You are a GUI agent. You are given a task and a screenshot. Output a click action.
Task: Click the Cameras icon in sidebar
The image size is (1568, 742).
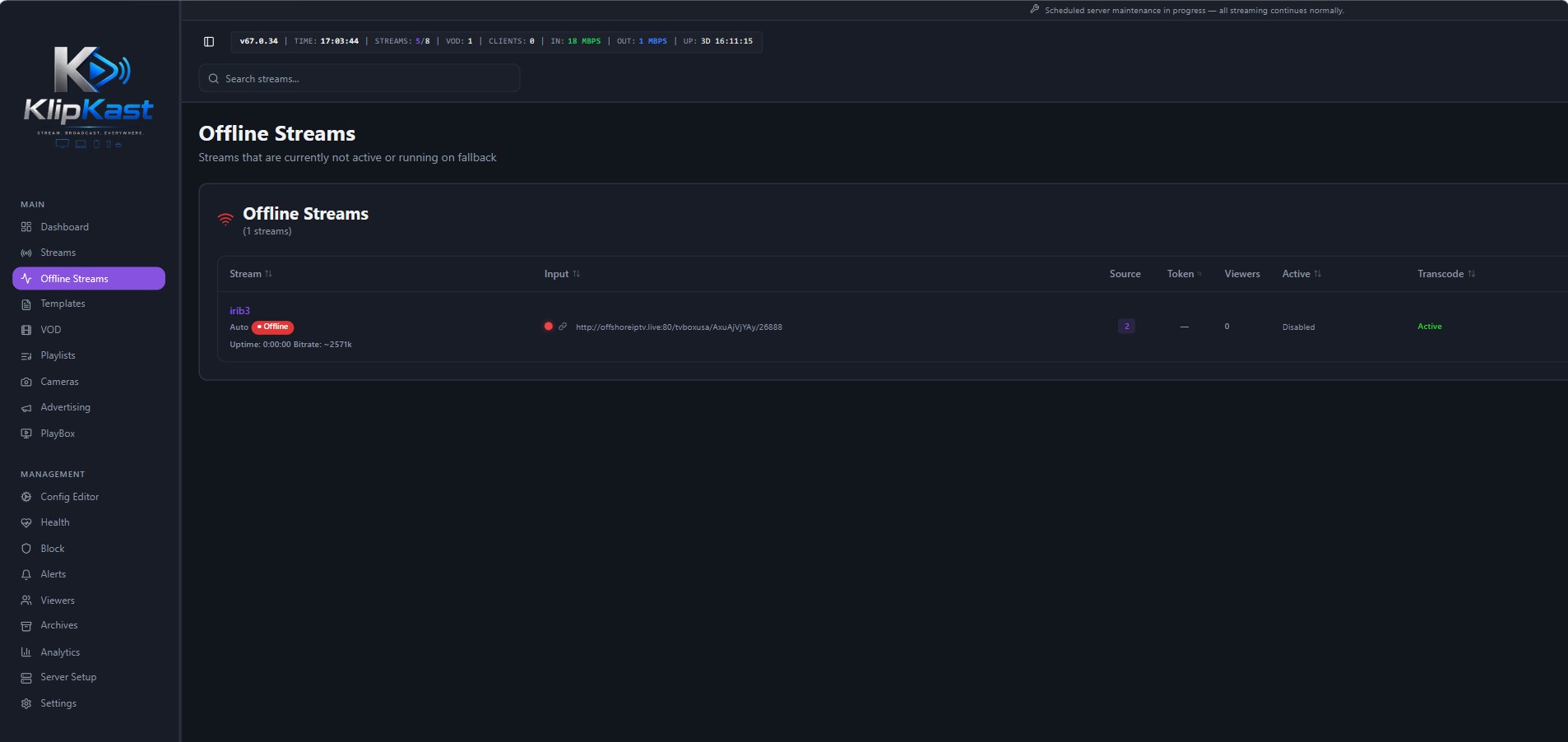click(26, 382)
